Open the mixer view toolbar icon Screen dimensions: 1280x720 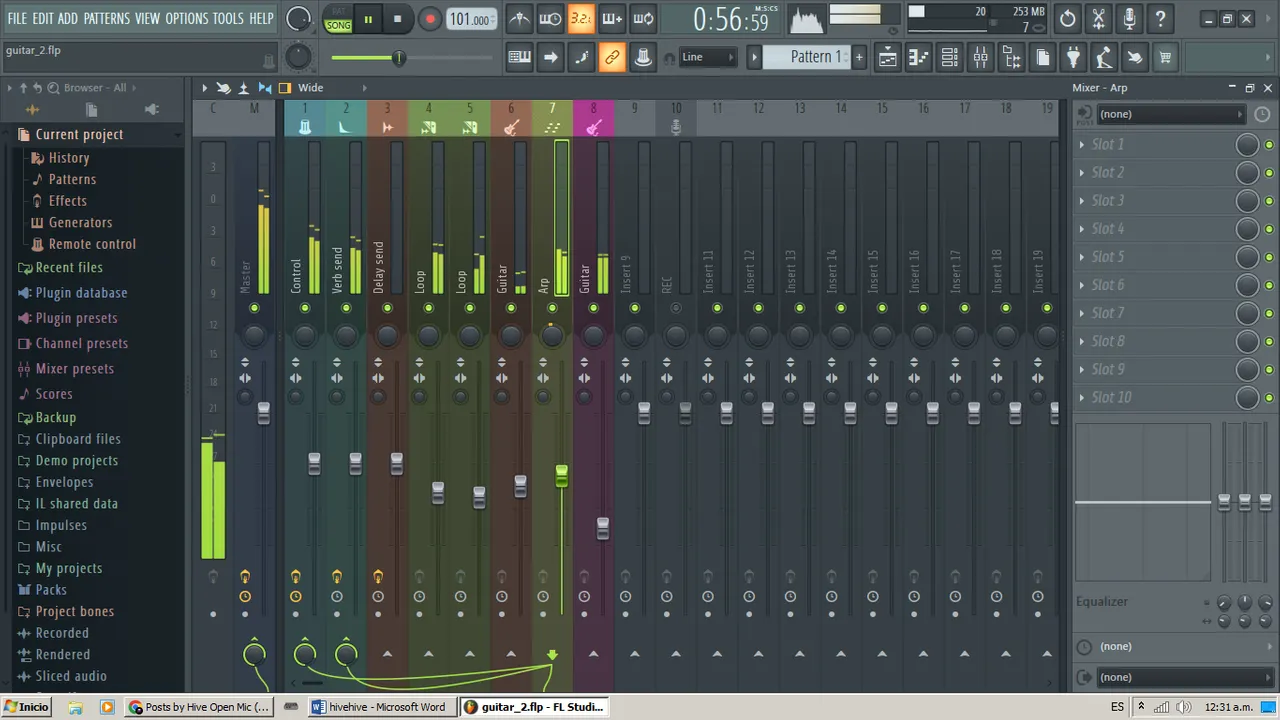coord(980,57)
